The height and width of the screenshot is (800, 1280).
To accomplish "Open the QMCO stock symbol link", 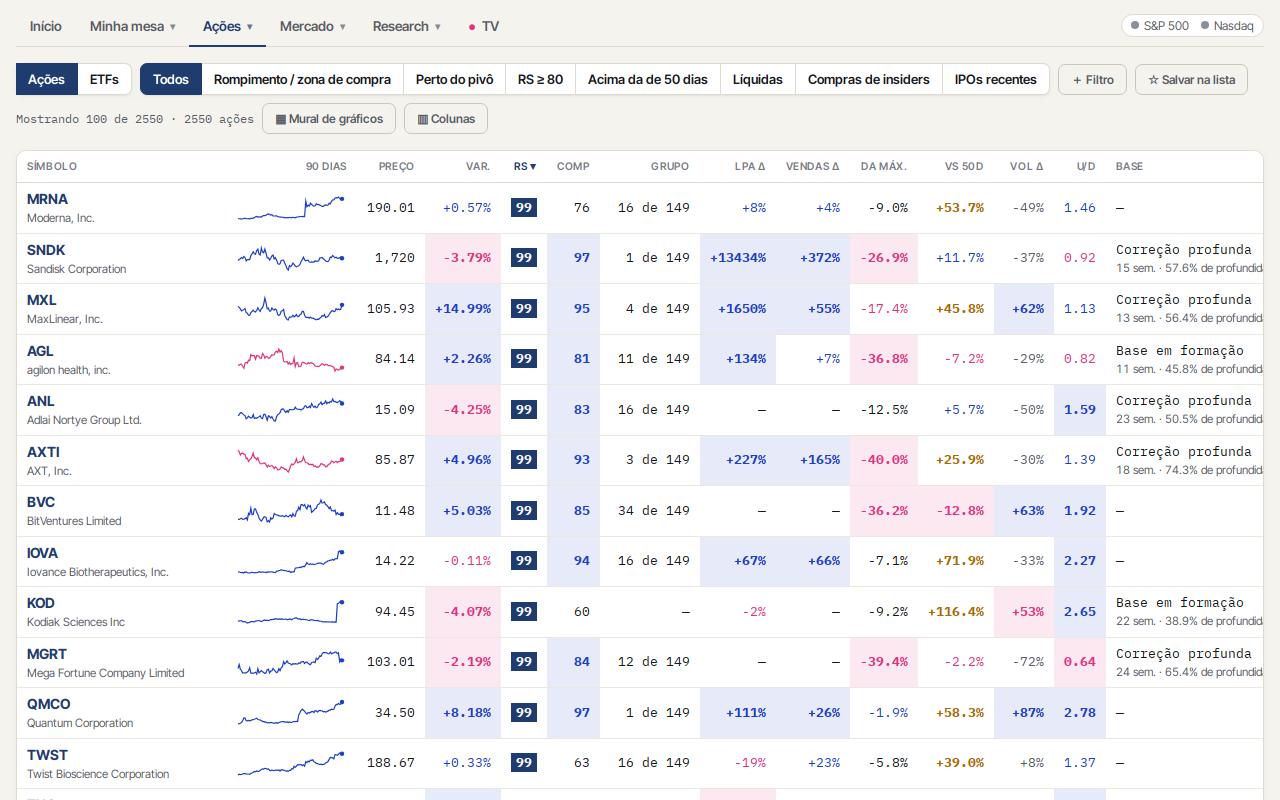I will tap(49, 704).
